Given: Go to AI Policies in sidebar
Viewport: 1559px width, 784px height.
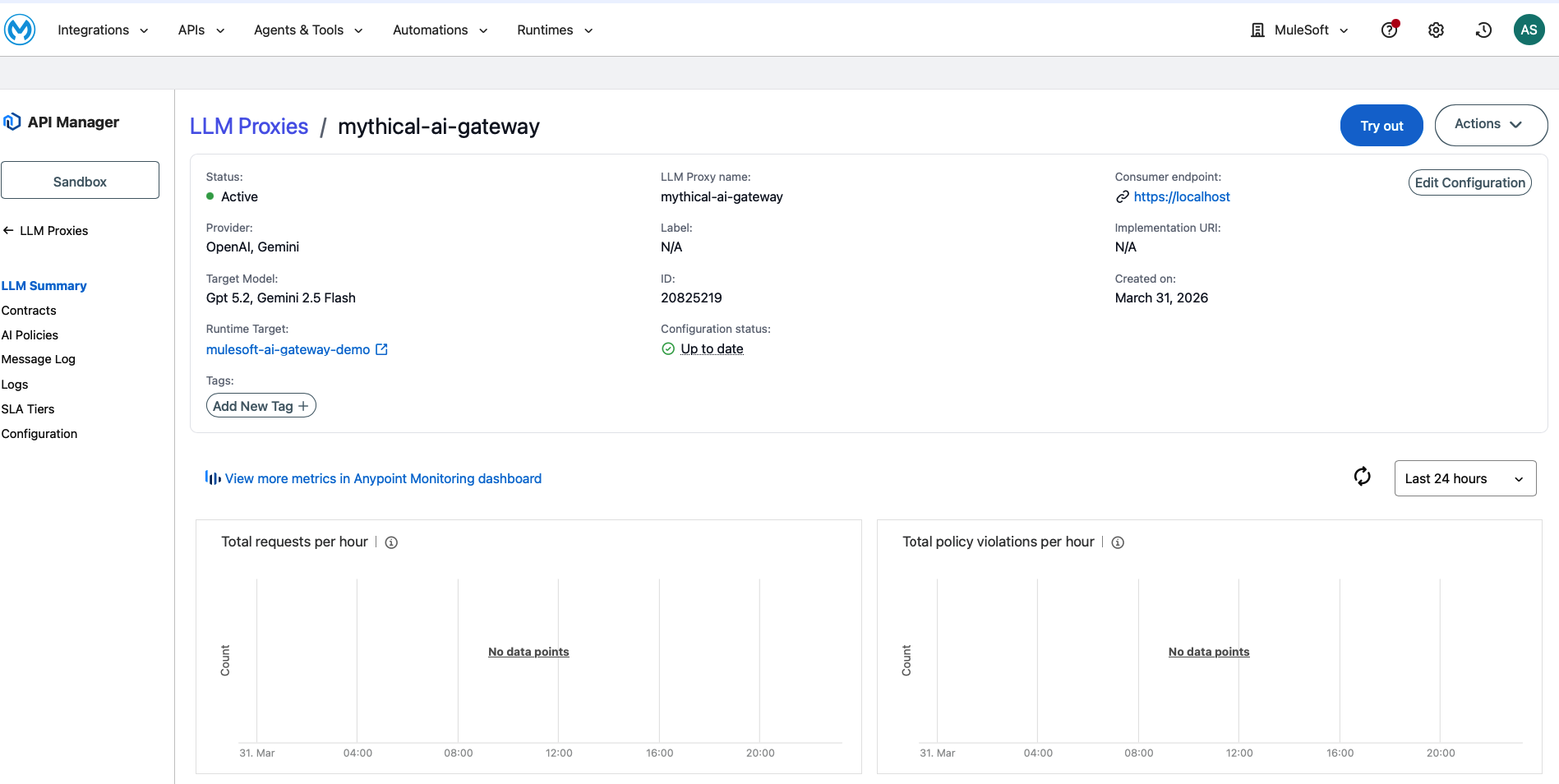Looking at the screenshot, I should tap(30, 335).
